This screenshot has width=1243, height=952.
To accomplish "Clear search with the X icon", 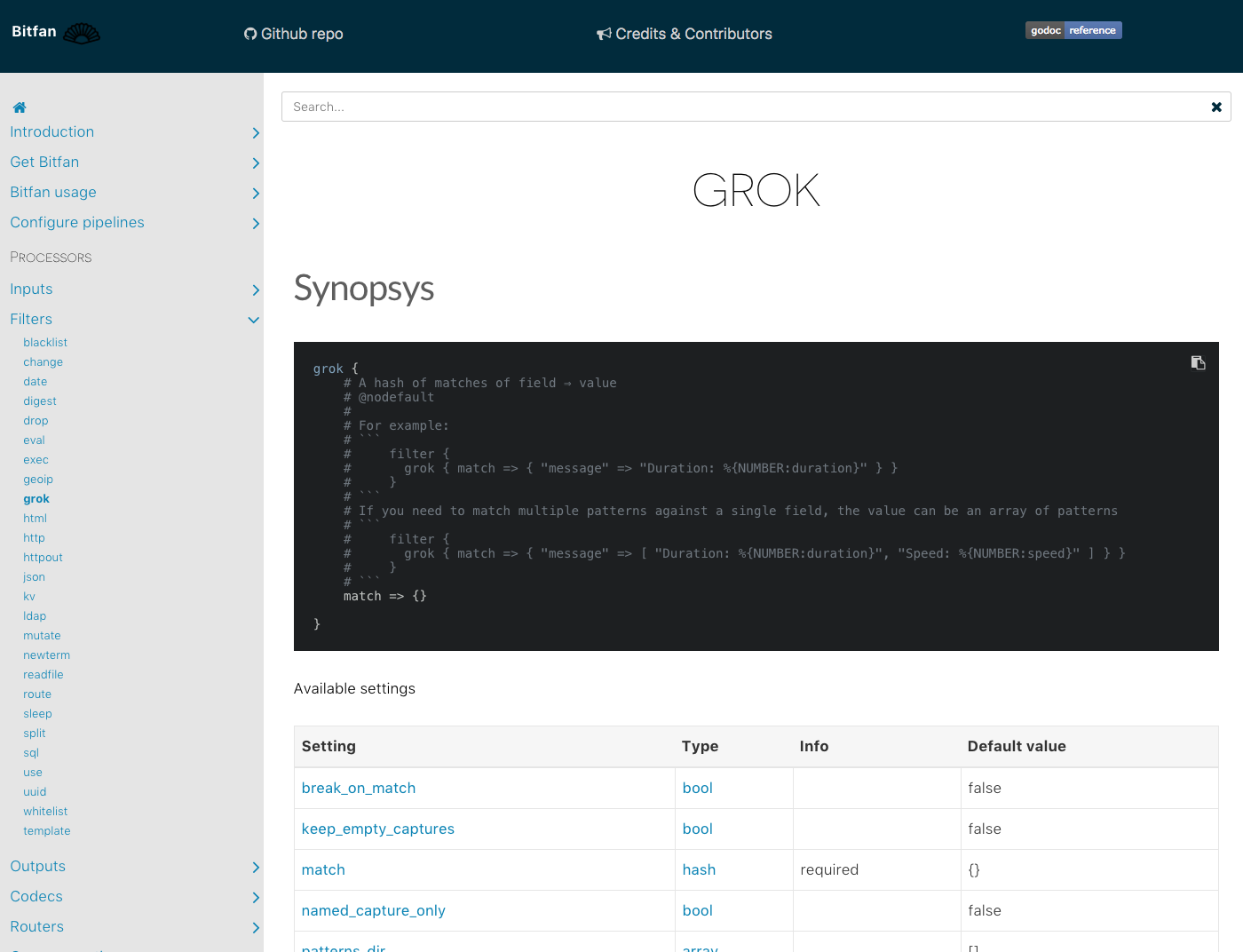I will [x=1216, y=107].
